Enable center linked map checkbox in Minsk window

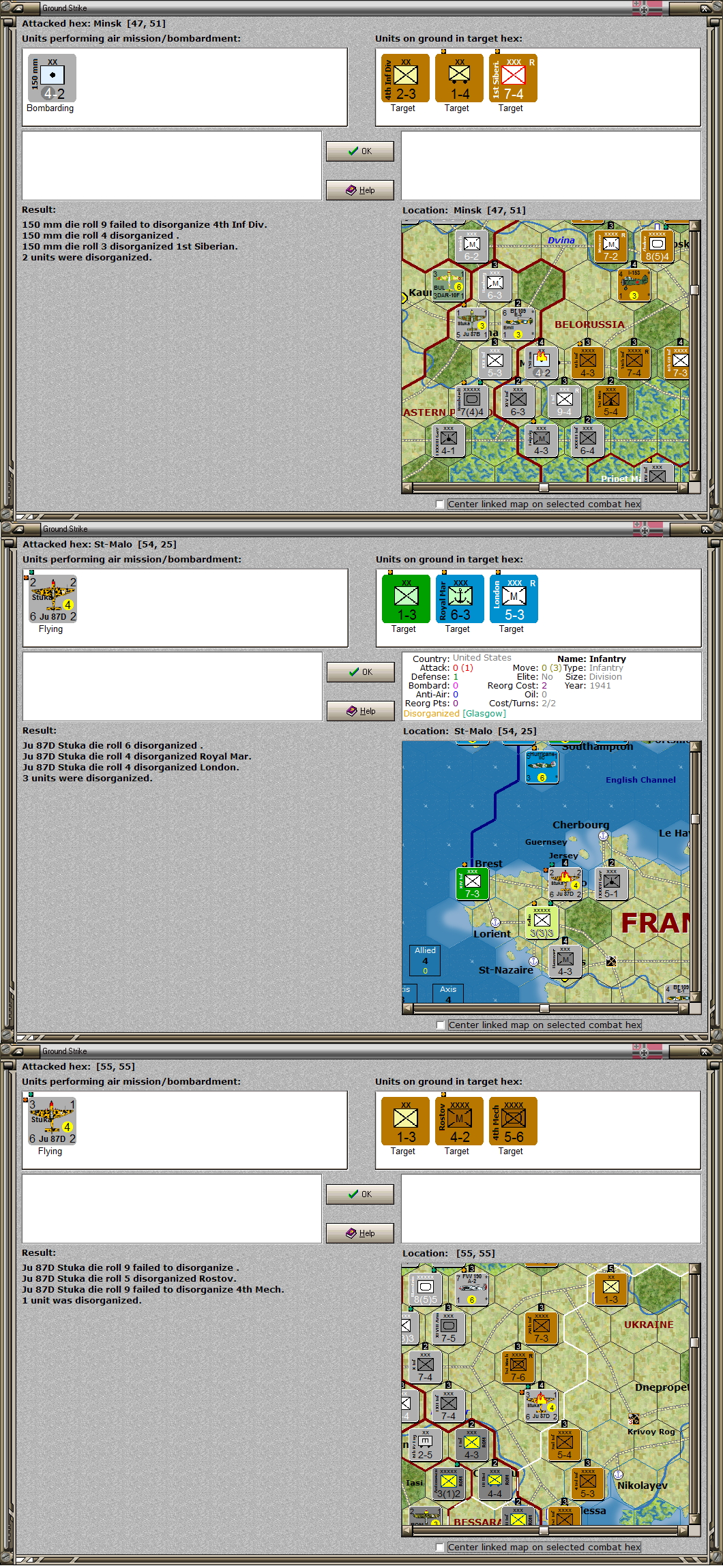(440, 504)
